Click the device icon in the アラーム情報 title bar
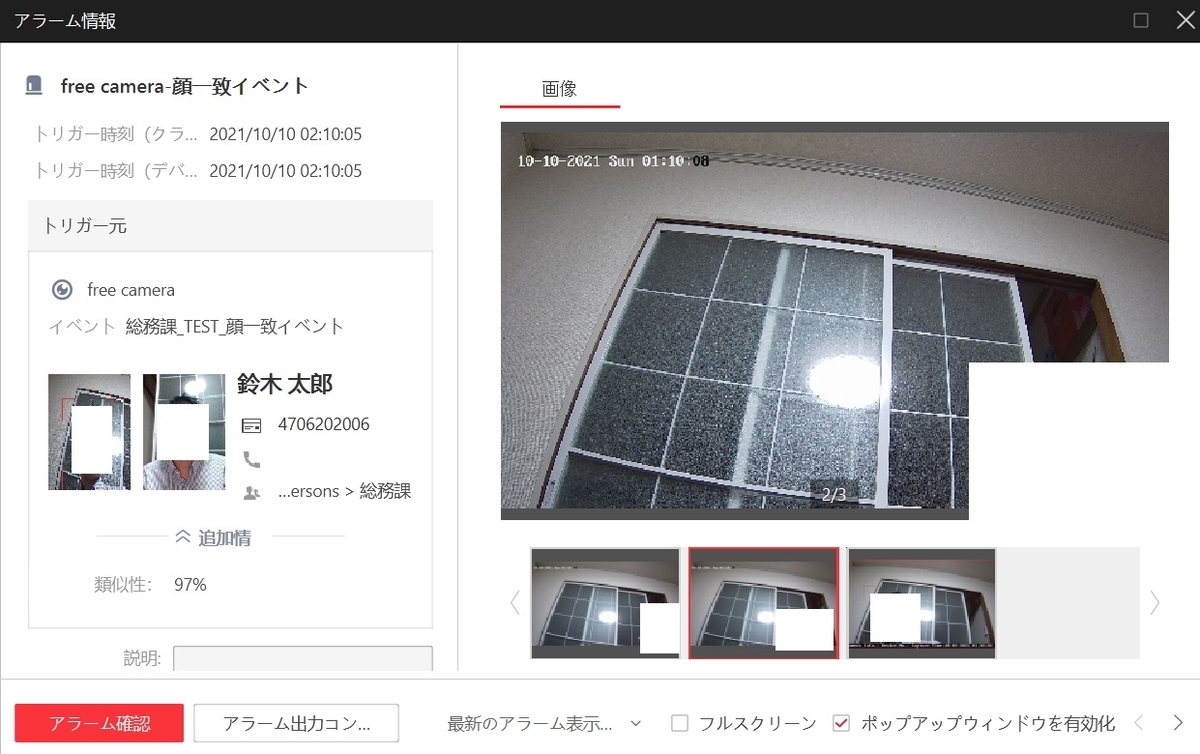This screenshot has width=1200, height=754. pos(33,85)
